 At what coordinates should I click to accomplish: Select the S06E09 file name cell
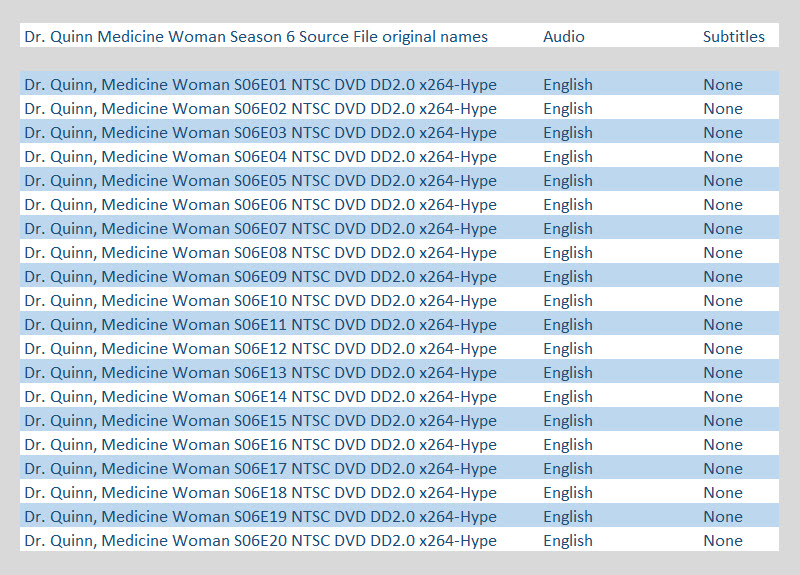[x=260, y=276]
